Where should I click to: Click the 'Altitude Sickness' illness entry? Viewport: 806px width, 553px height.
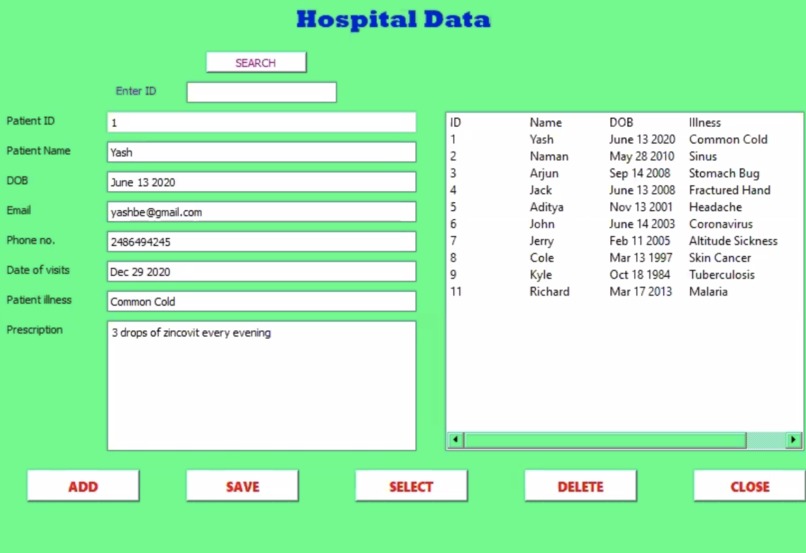coord(734,241)
